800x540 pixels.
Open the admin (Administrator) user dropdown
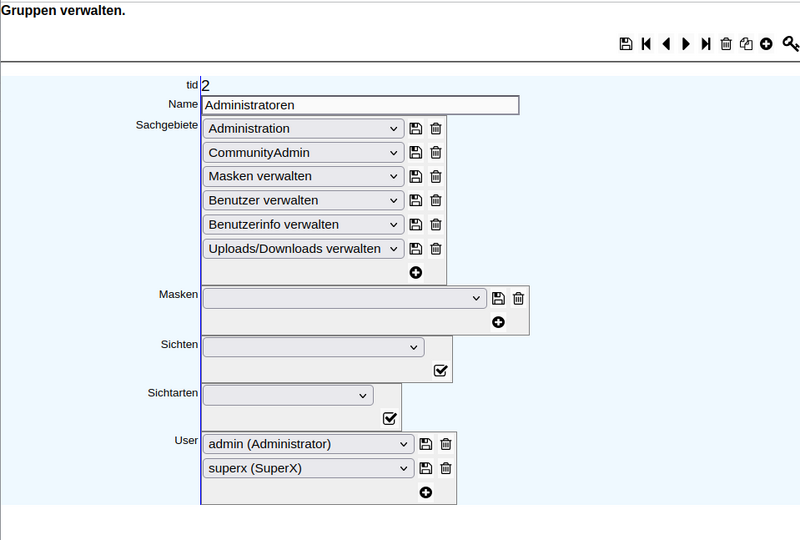click(308, 444)
